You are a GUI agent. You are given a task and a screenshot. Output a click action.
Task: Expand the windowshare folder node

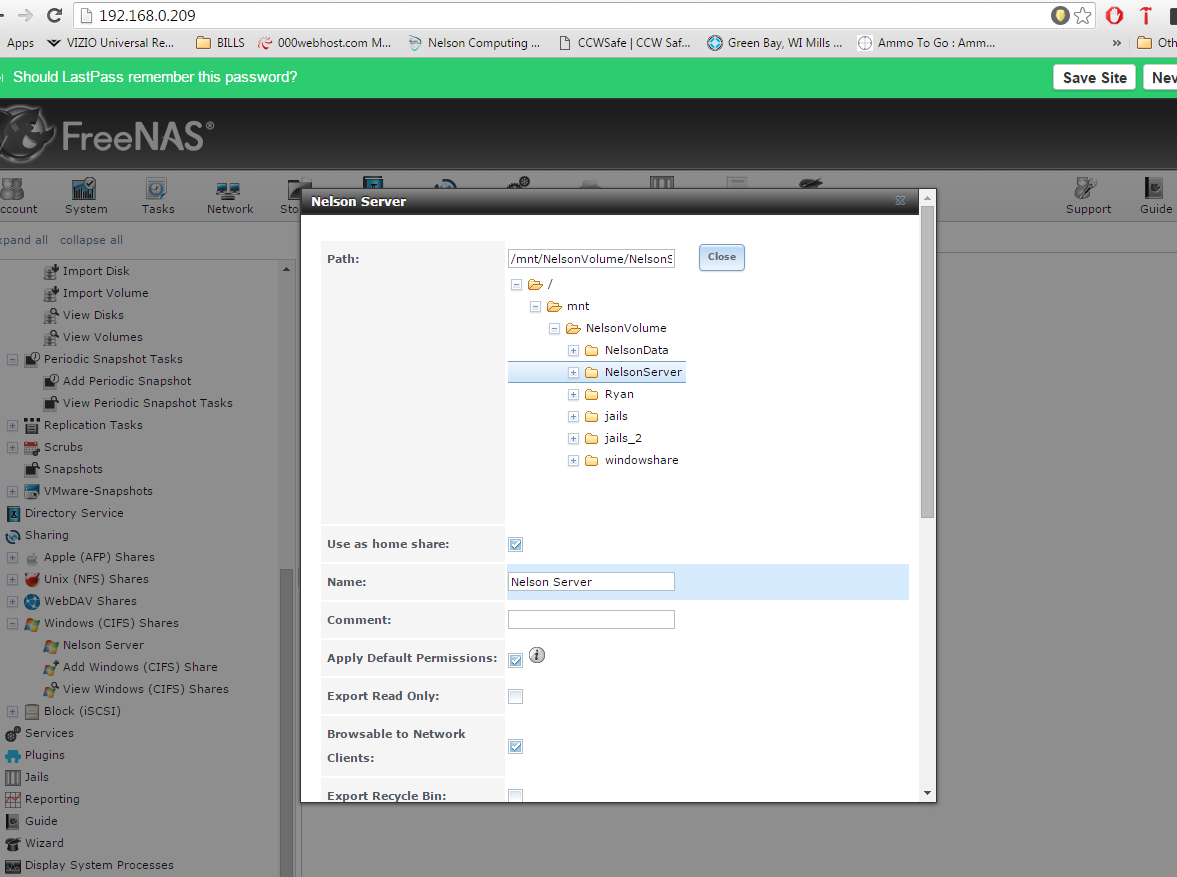(574, 460)
